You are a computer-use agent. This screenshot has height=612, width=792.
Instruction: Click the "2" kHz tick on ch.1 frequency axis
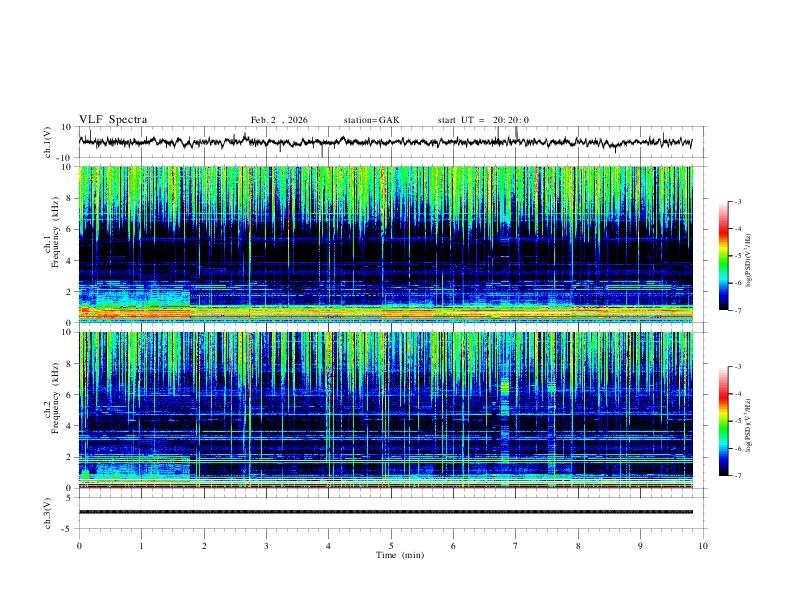pos(69,292)
